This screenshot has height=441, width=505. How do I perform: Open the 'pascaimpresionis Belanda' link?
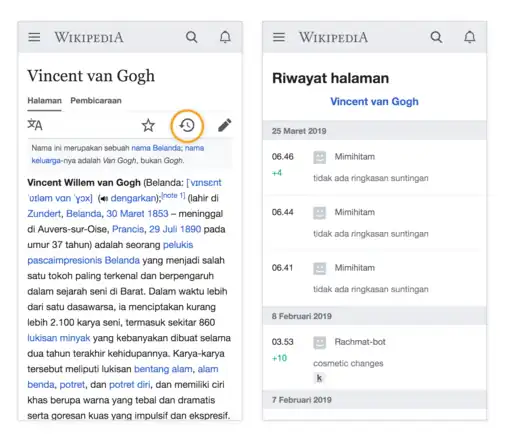coord(83,260)
